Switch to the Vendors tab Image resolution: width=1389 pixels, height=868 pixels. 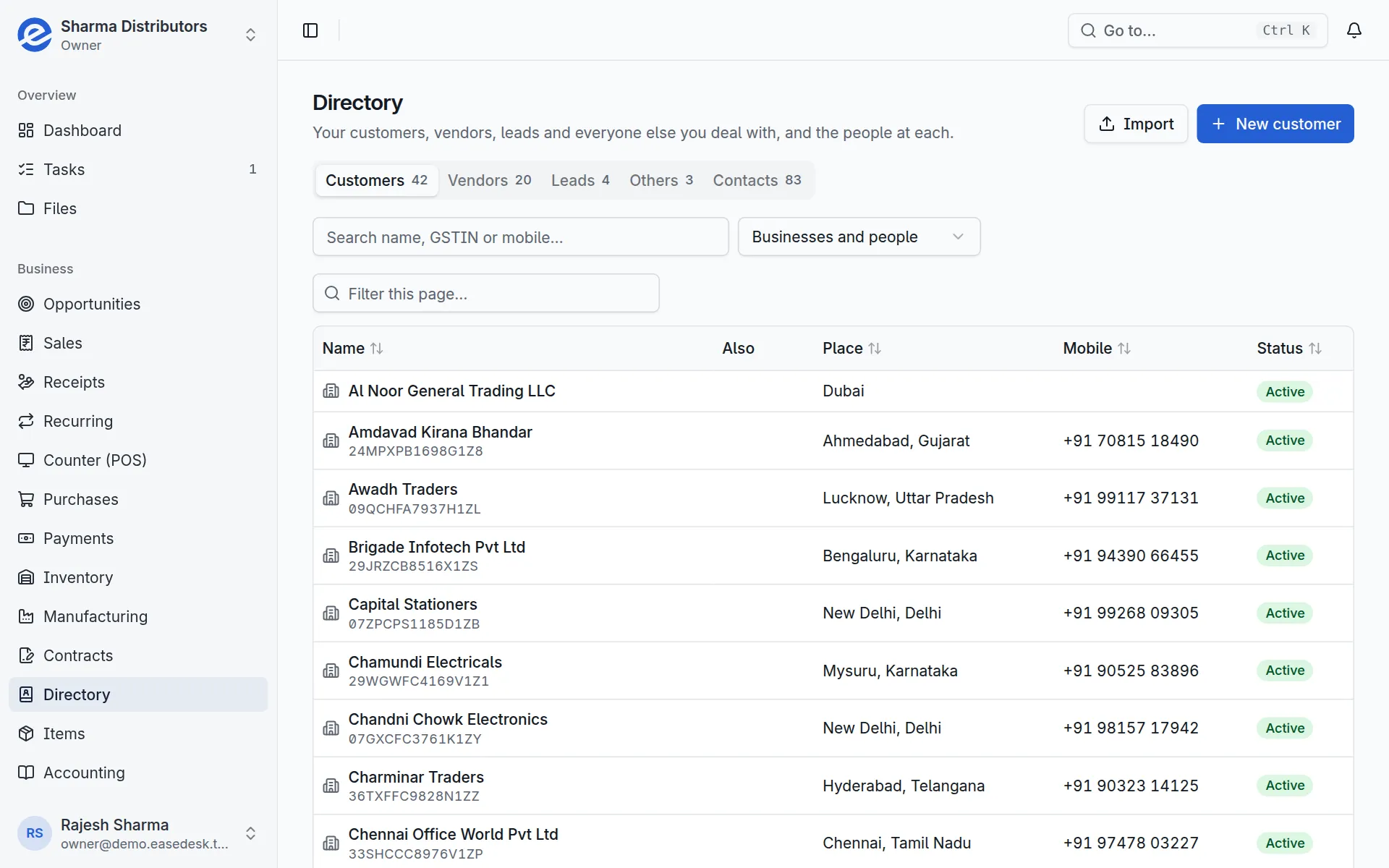click(490, 180)
